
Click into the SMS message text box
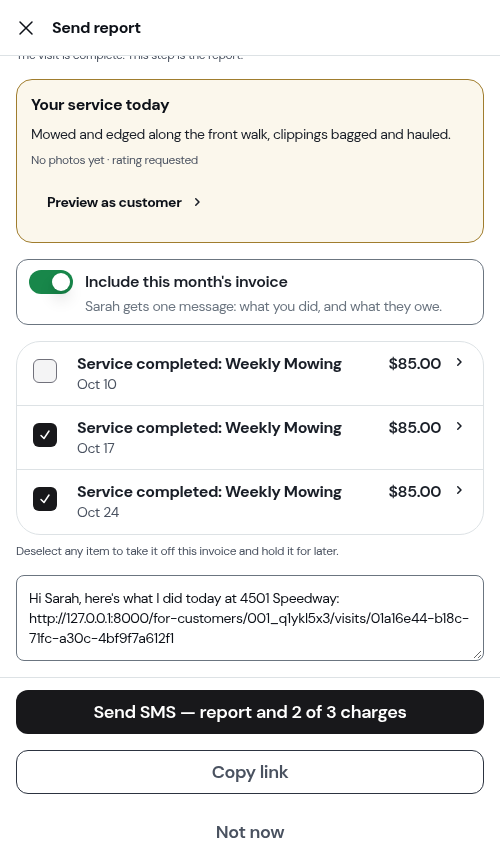coord(250,618)
